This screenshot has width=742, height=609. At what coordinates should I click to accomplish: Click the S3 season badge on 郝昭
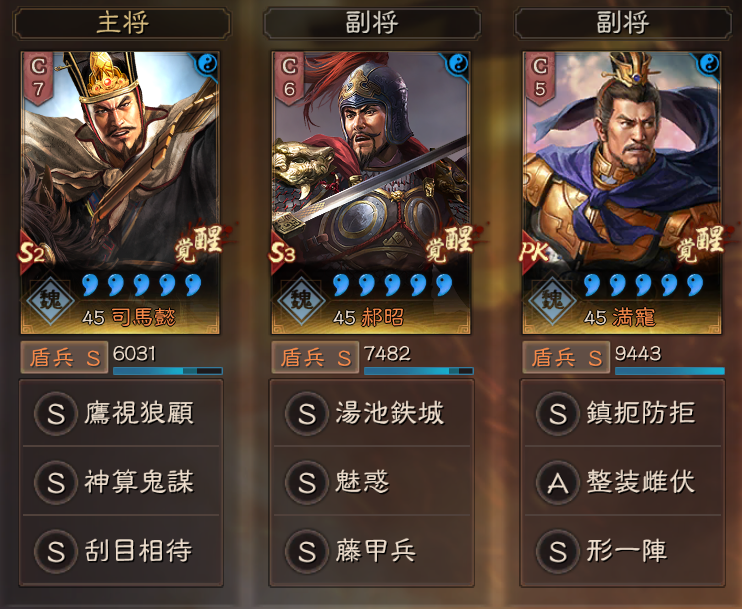click(x=282, y=253)
